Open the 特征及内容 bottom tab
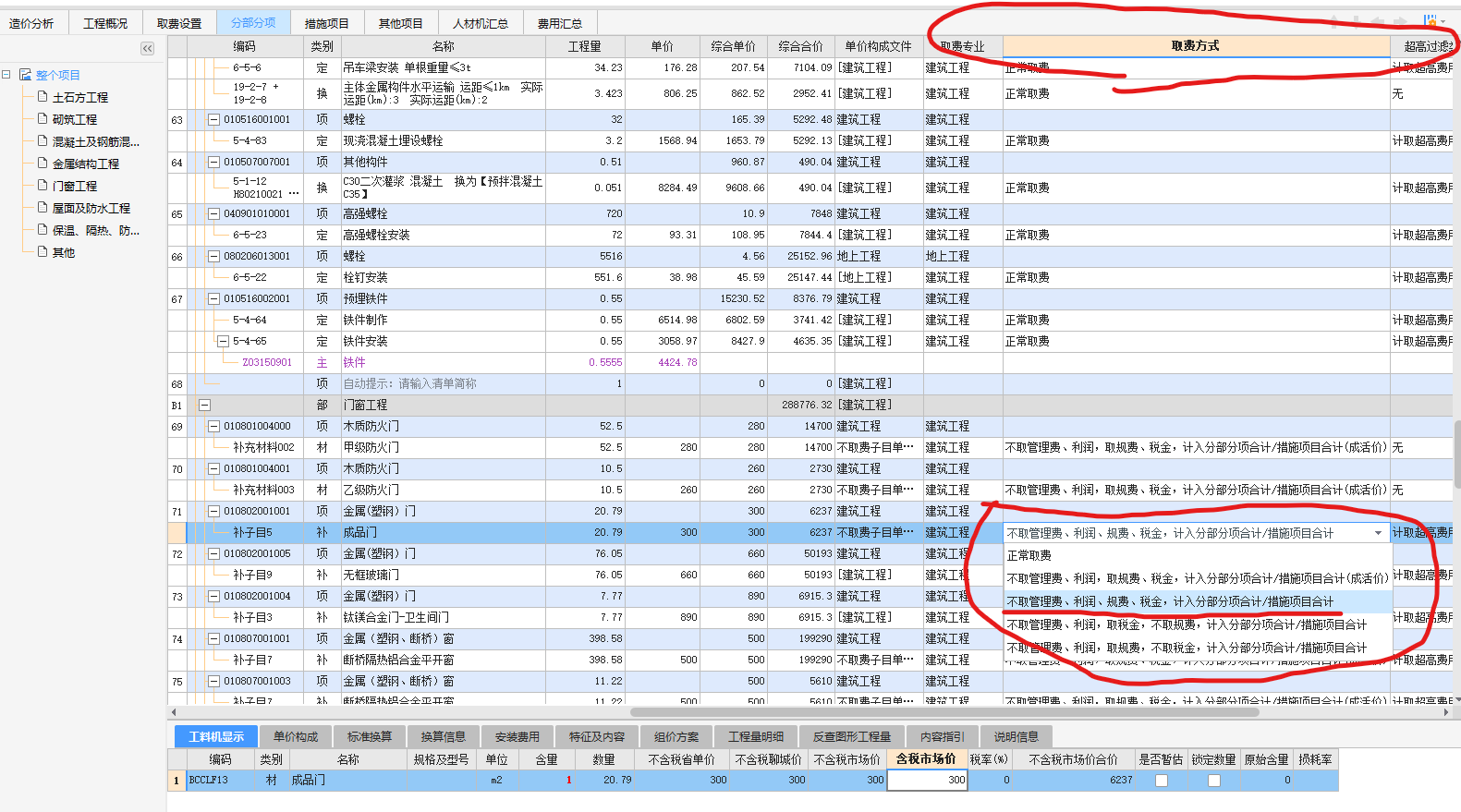Screen dimensions: 1461x812 point(597,736)
